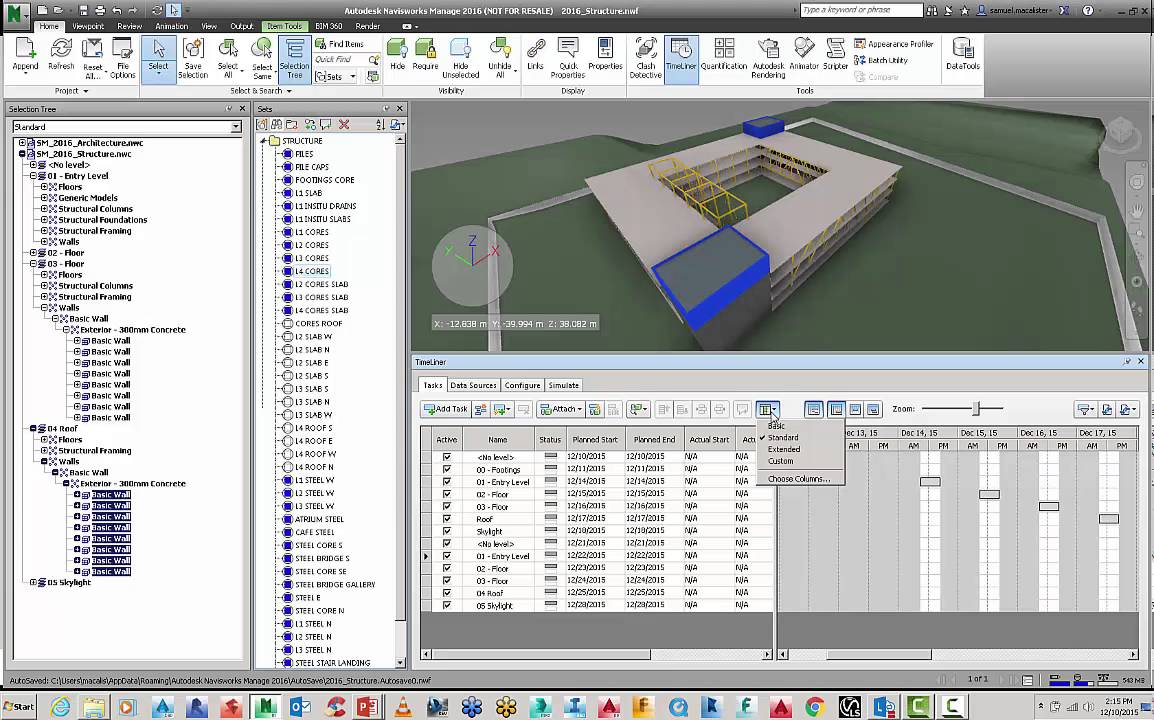Open Quick Properties display tool
The height and width of the screenshot is (720, 1154).
pos(567,58)
